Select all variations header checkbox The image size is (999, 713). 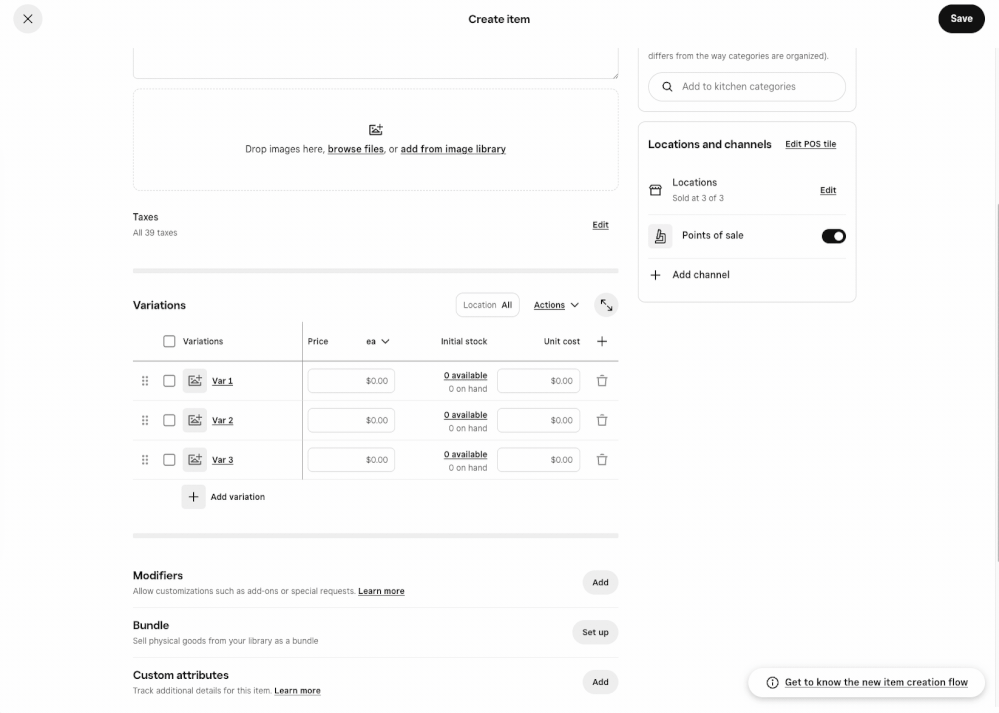coord(169,342)
